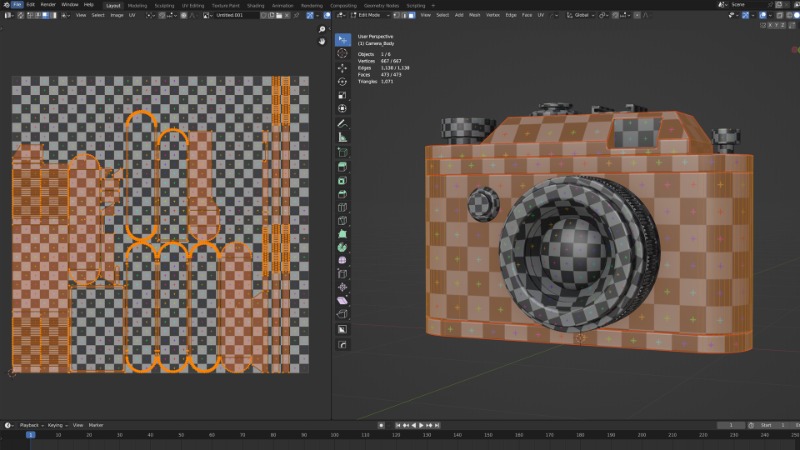Screen dimensions: 800x450
Task: Activate the Move tool
Action: coord(342,67)
